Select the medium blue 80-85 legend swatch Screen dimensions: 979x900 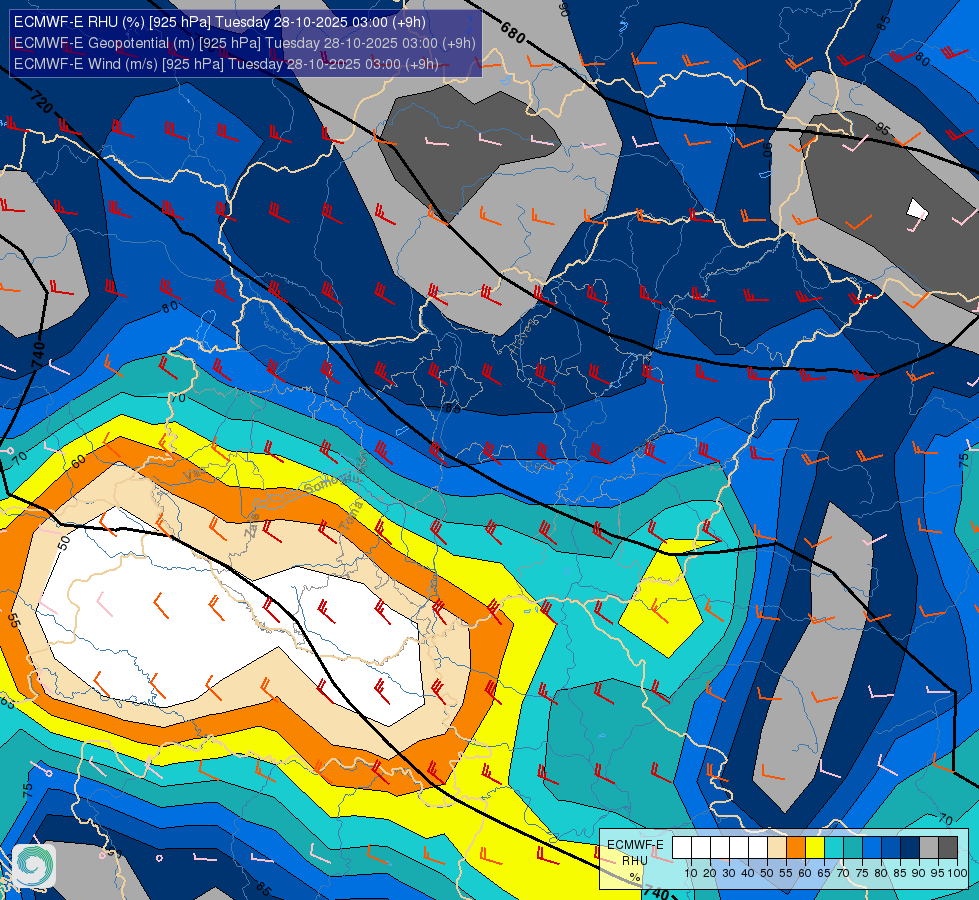coord(890,847)
